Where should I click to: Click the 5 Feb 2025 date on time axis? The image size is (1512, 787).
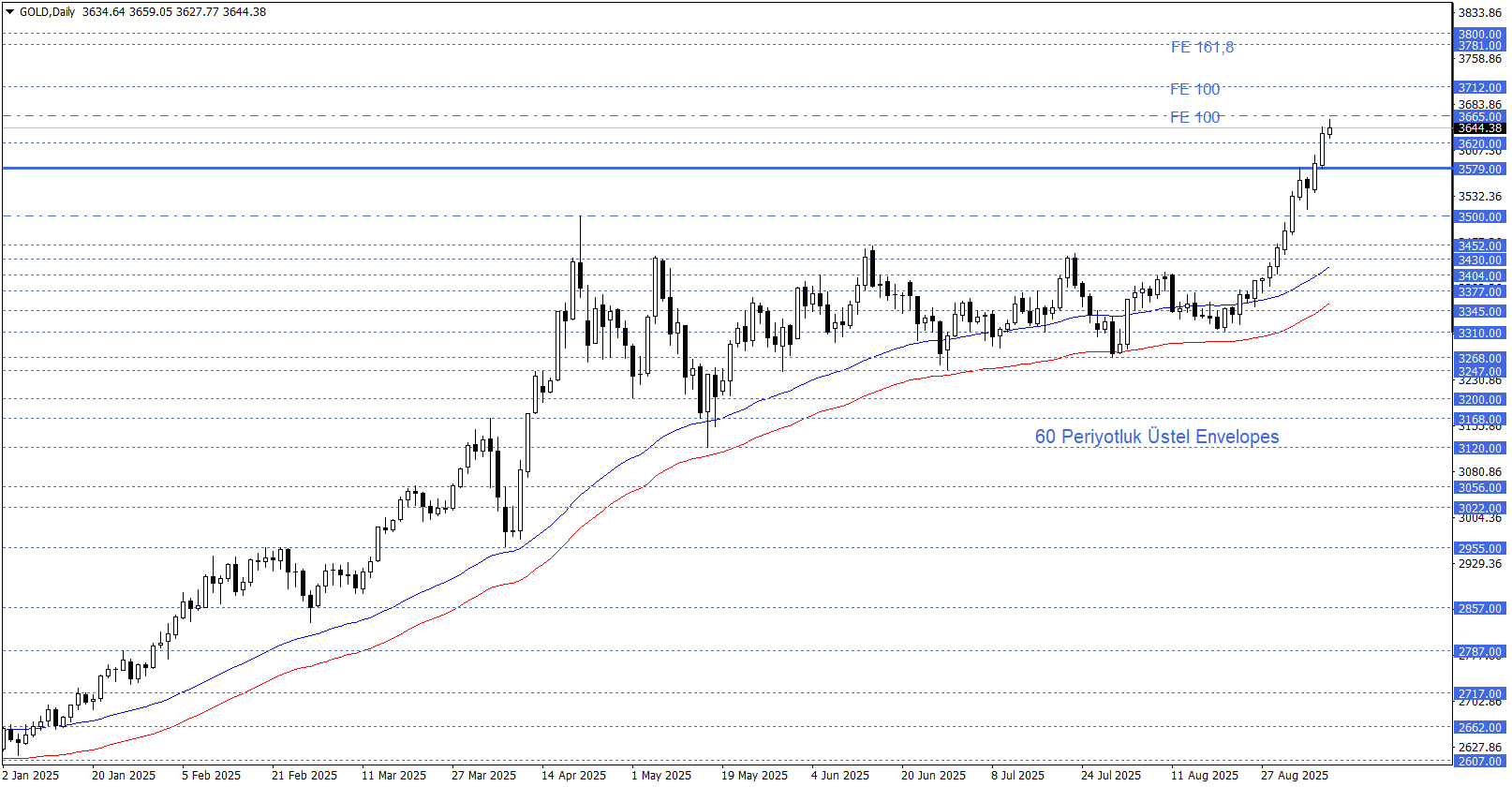[211, 776]
